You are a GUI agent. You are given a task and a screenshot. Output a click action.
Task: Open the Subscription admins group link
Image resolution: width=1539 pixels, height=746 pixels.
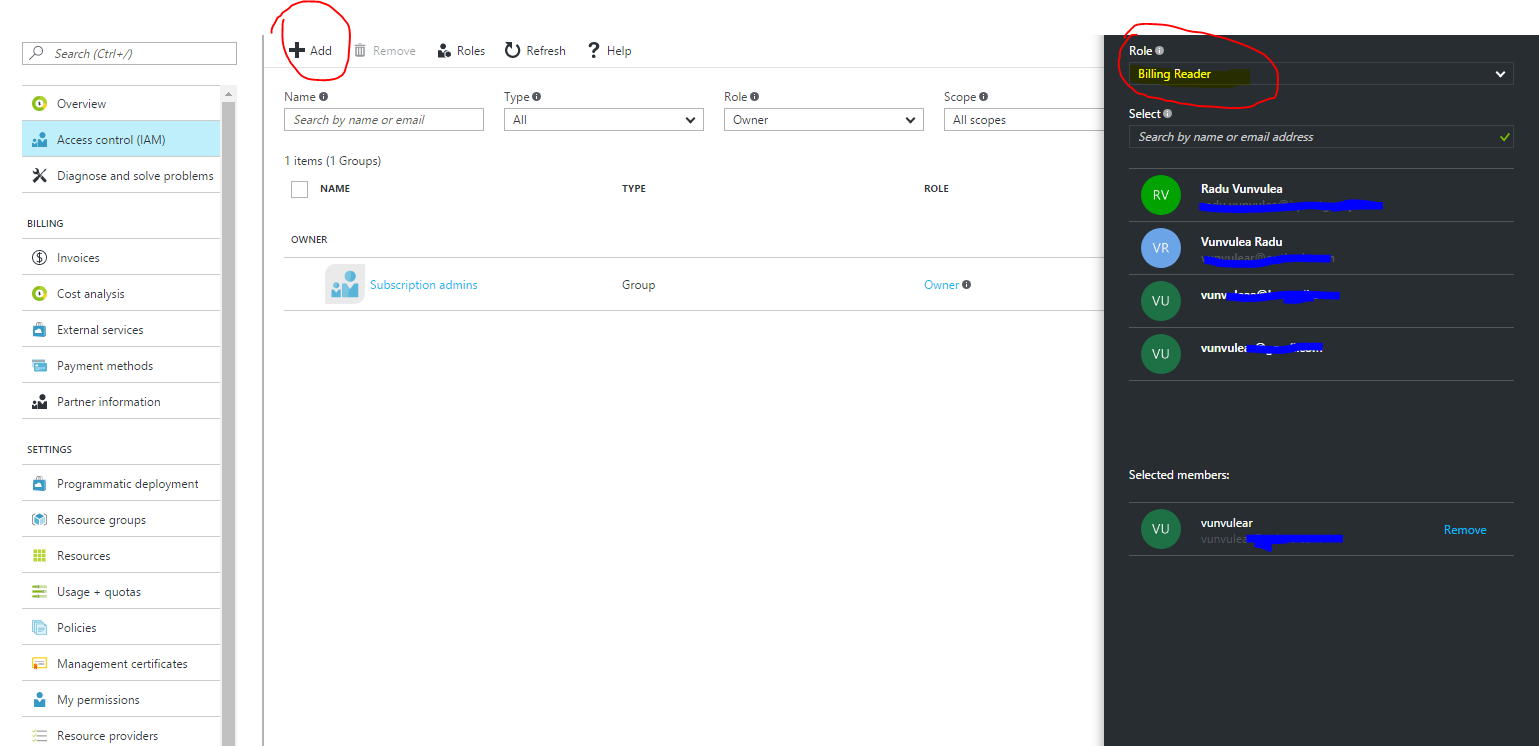click(x=423, y=284)
